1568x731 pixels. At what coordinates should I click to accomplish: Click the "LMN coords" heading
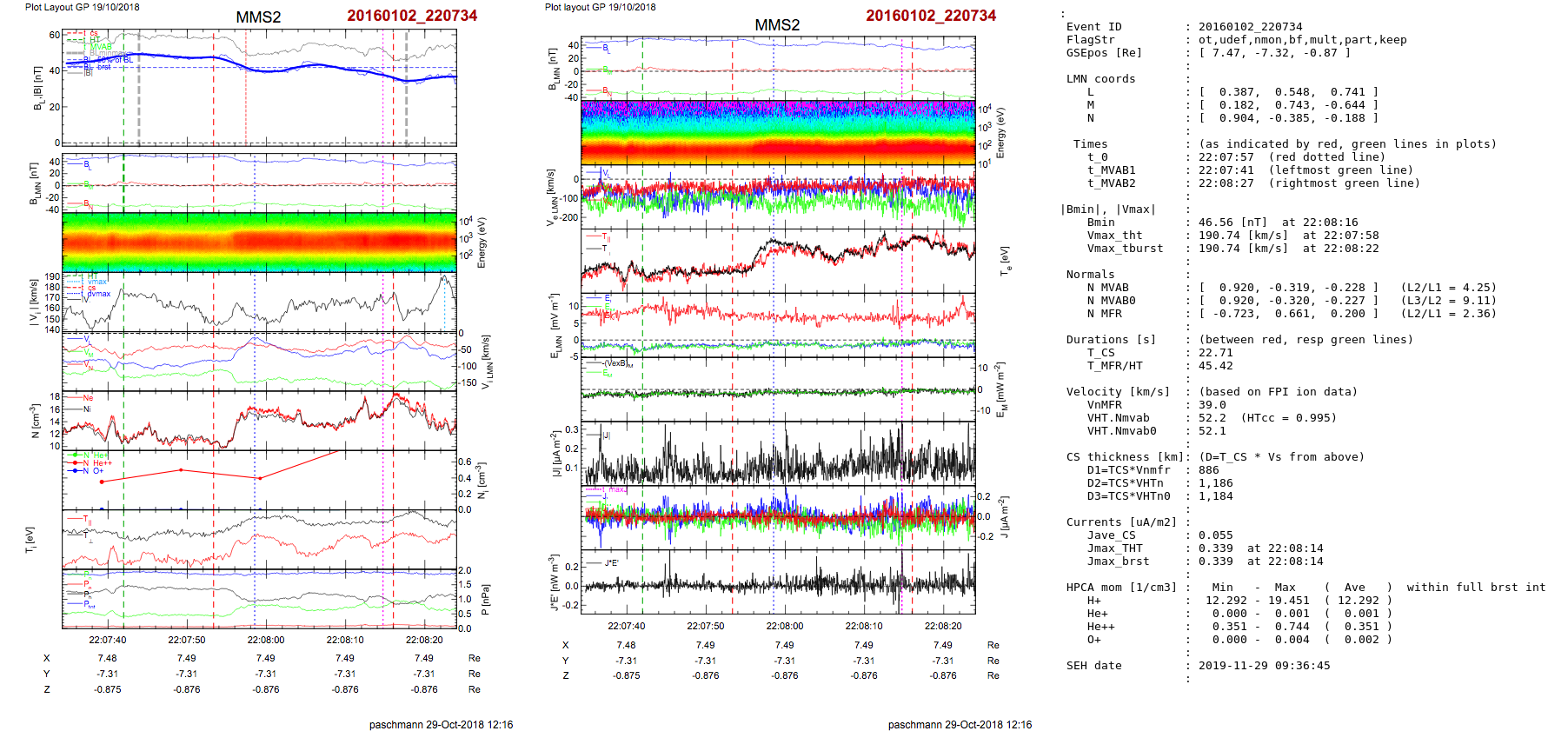[x=1100, y=79]
